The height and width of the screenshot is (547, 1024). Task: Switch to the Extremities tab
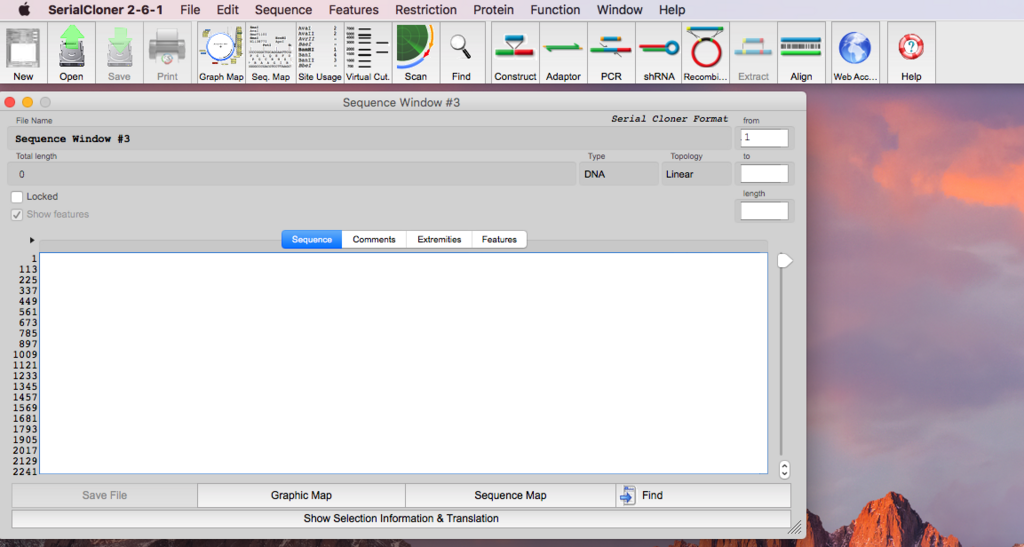pos(440,240)
